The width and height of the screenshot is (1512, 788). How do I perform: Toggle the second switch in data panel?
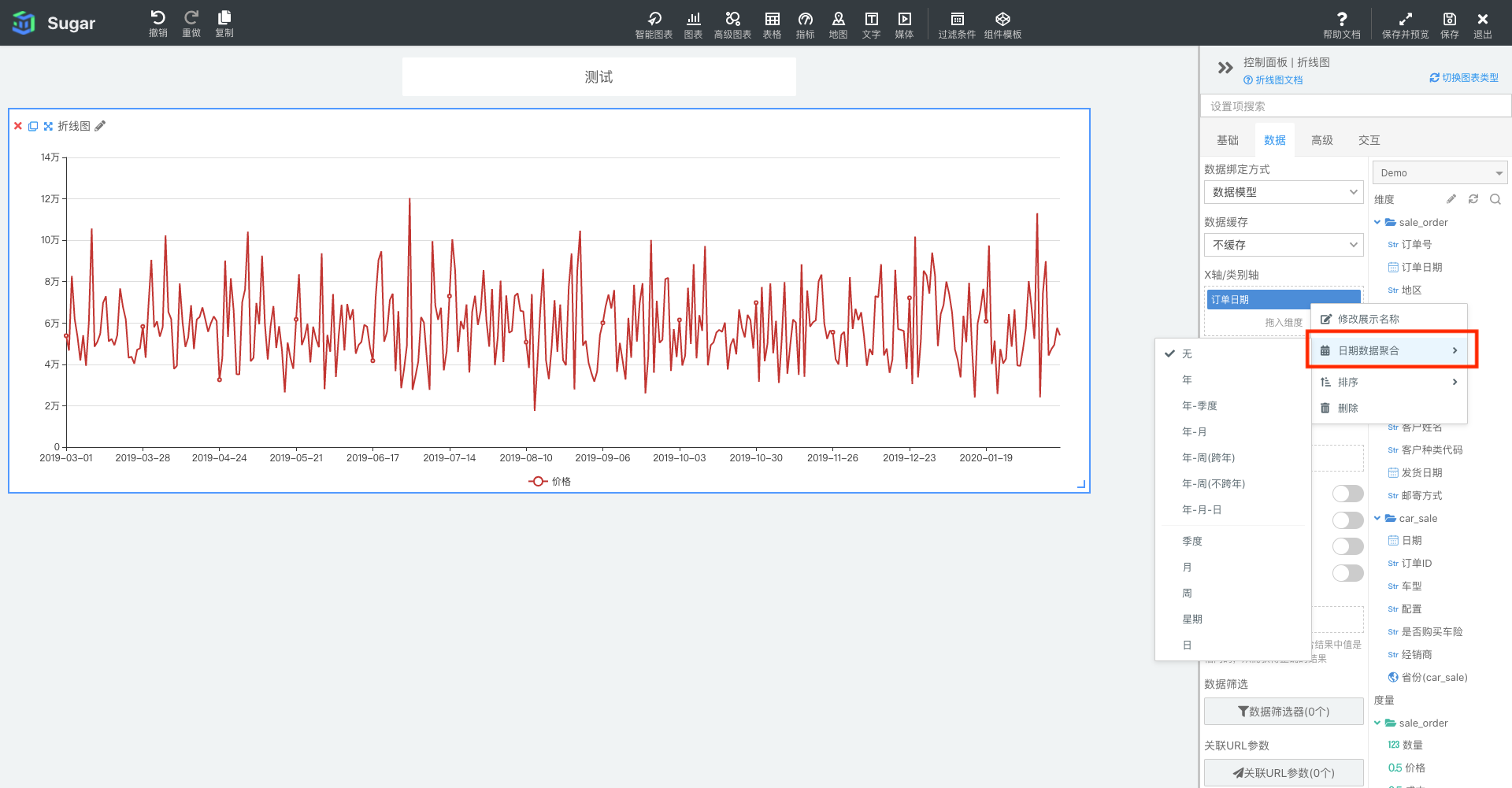1347,520
